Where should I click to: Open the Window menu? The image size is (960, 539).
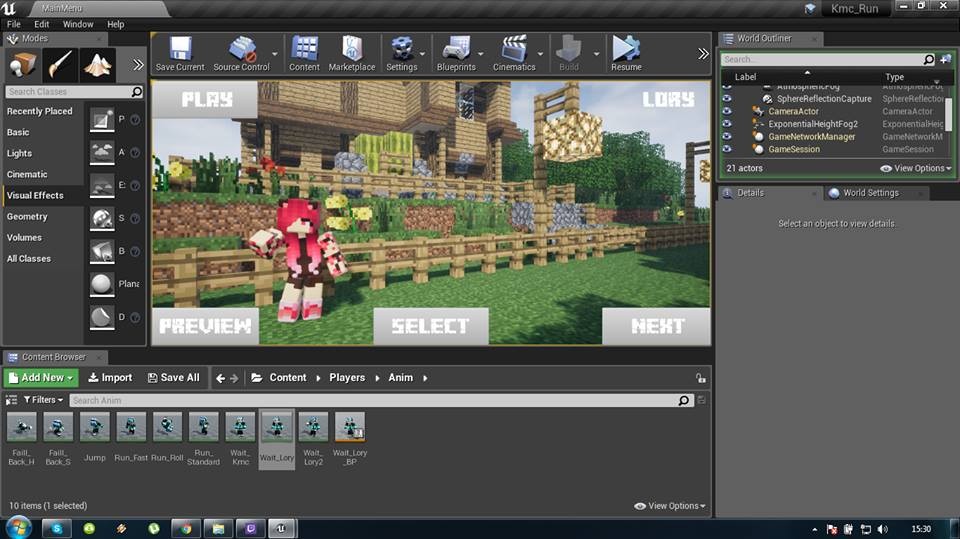coord(78,24)
